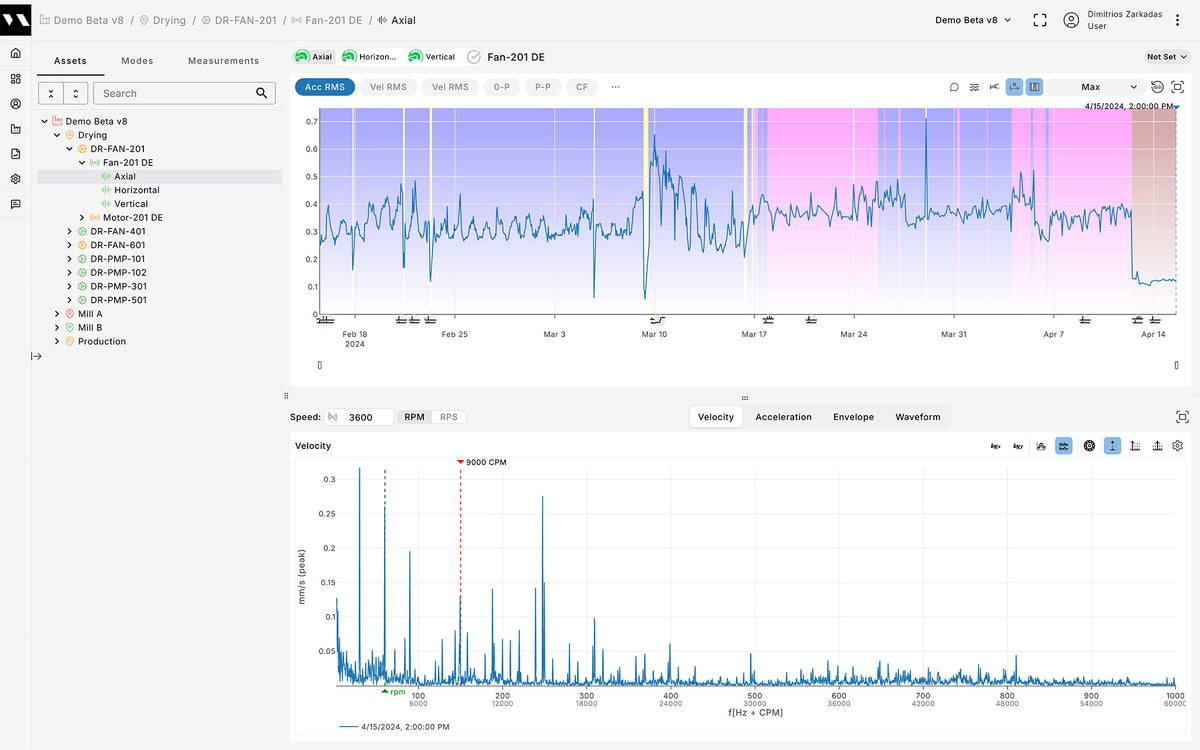This screenshot has height=750, width=1200.
Task: Expand the DR-FAN-401 tree node
Action: [x=70, y=231]
